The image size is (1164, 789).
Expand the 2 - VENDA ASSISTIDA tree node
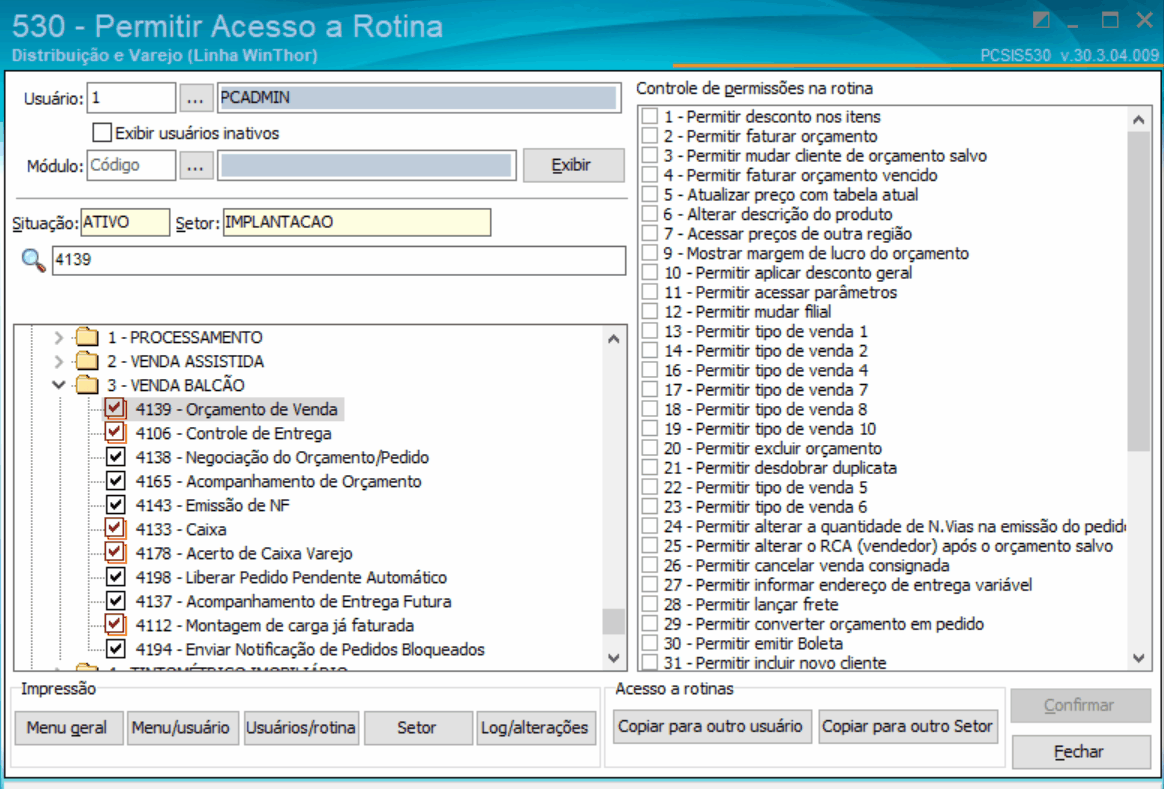[x=59, y=361]
